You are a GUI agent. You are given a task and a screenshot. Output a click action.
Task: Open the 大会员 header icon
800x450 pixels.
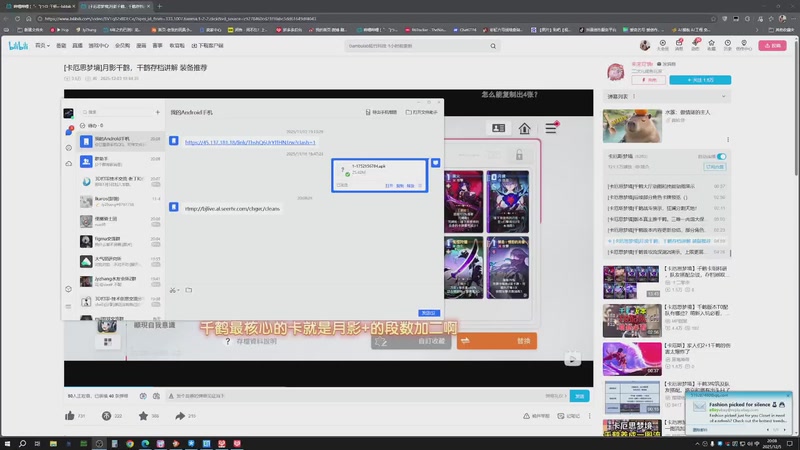pos(662,45)
